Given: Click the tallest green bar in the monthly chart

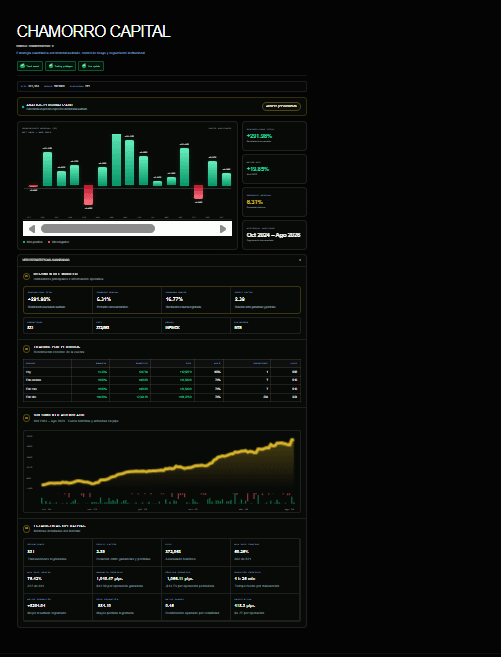Looking at the screenshot, I should click(x=116, y=160).
